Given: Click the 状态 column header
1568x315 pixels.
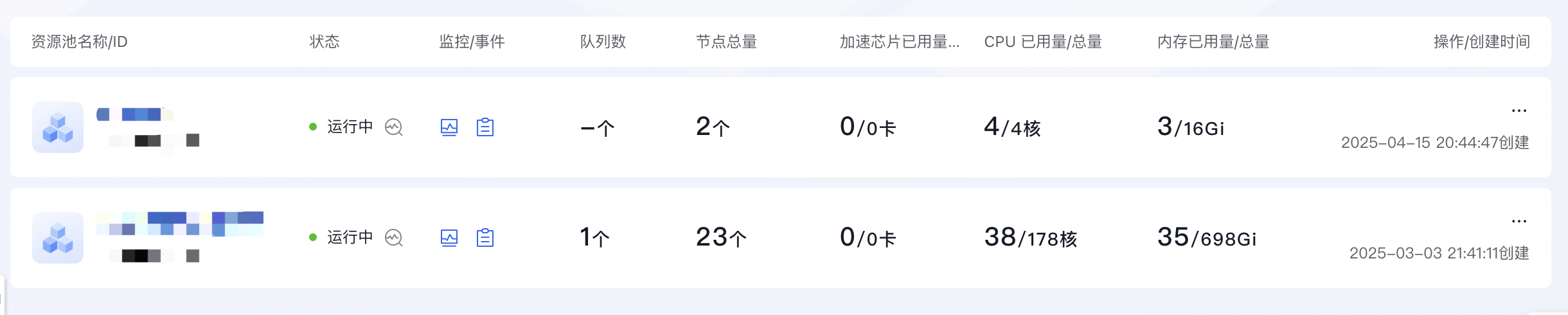Looking at the screenshot, I should coord(325,42).
